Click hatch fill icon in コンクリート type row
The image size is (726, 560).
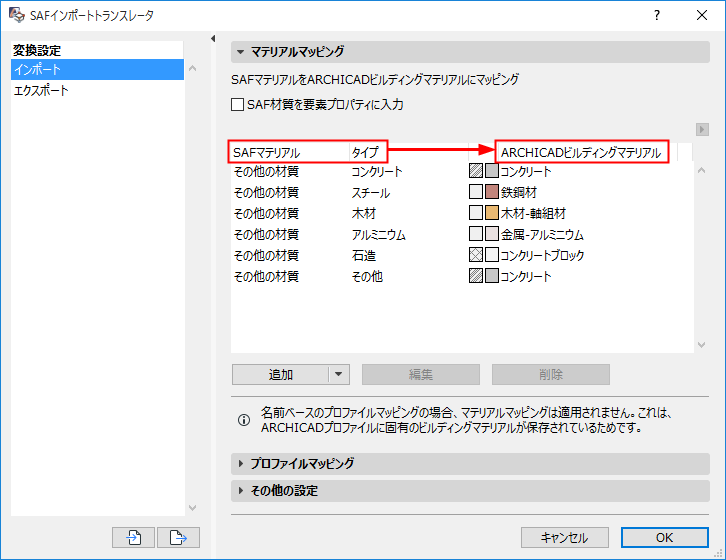coord(476,171)
